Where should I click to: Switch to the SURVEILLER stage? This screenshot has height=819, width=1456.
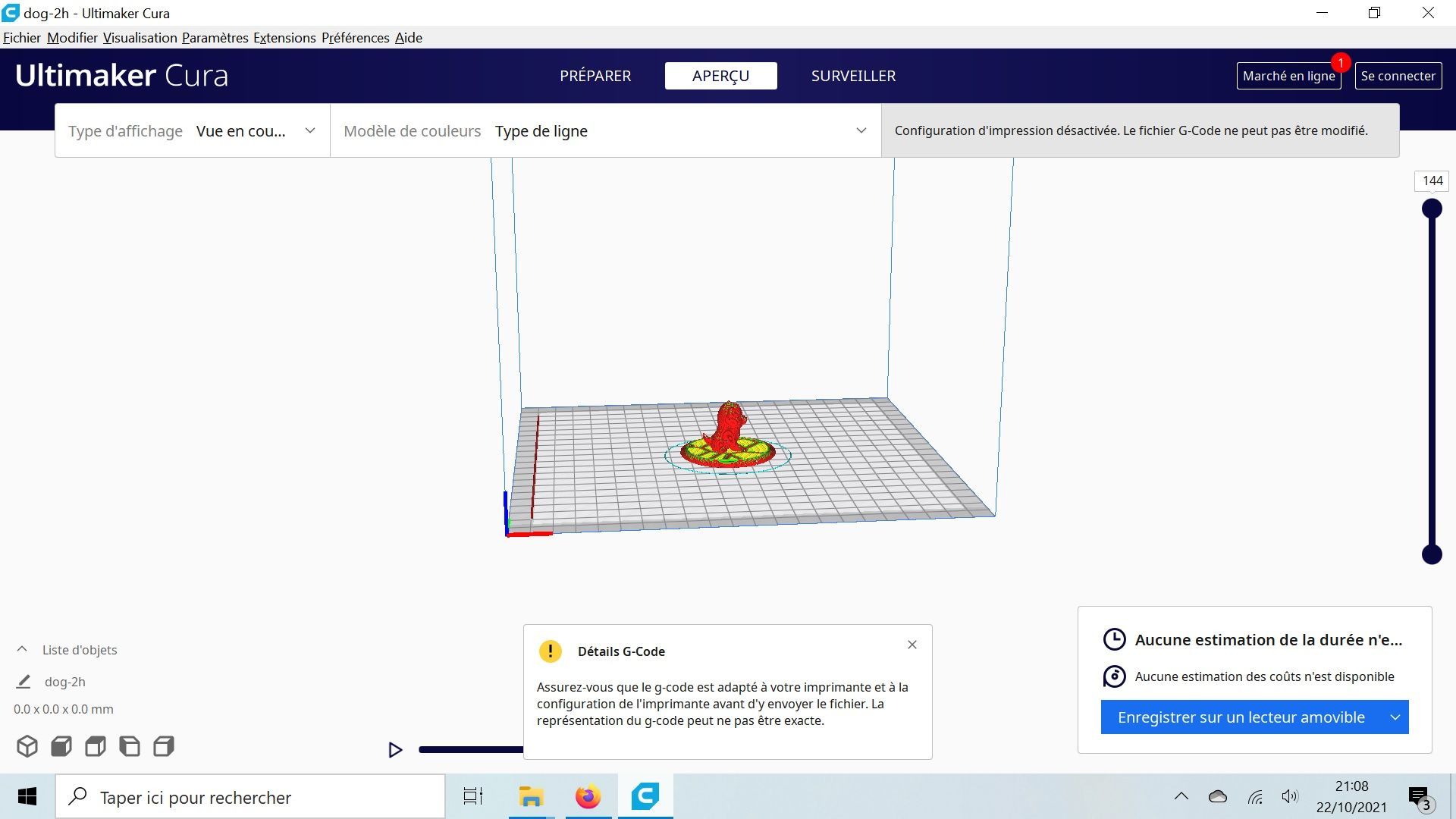(853, 76)
